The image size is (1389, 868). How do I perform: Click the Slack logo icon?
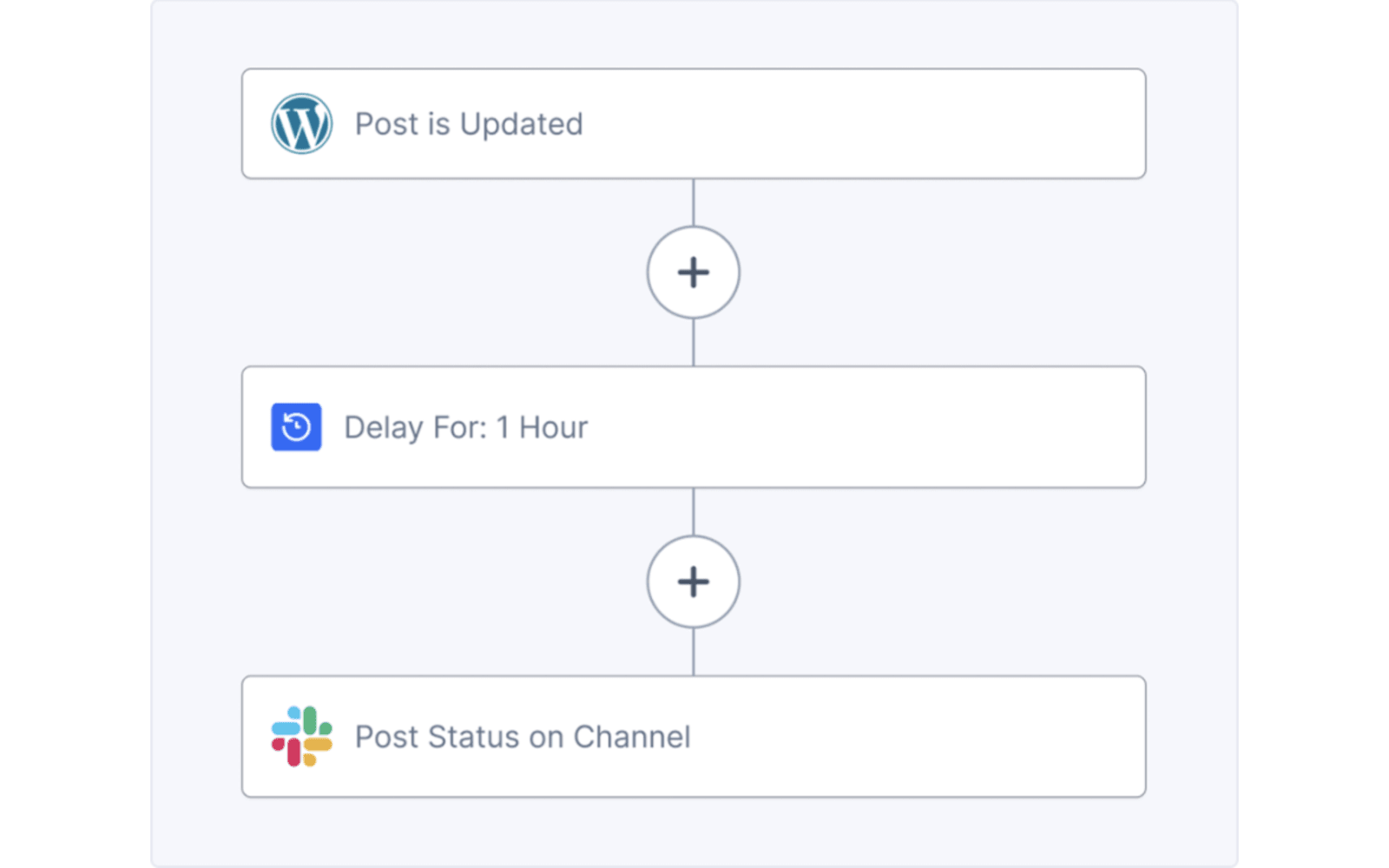(301, 736)
